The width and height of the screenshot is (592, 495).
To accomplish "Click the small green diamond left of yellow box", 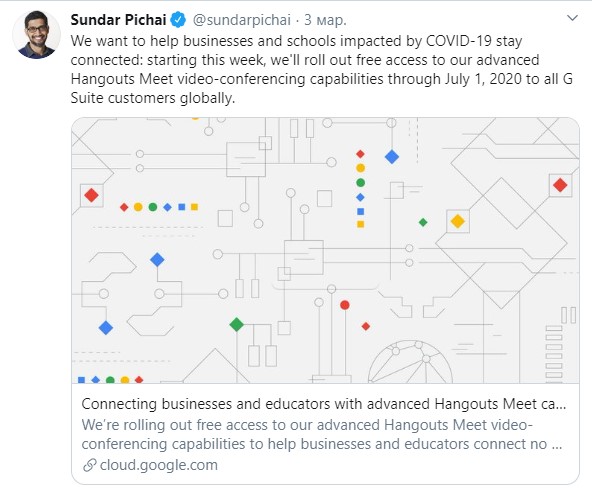I will click(x=423, y=222).
